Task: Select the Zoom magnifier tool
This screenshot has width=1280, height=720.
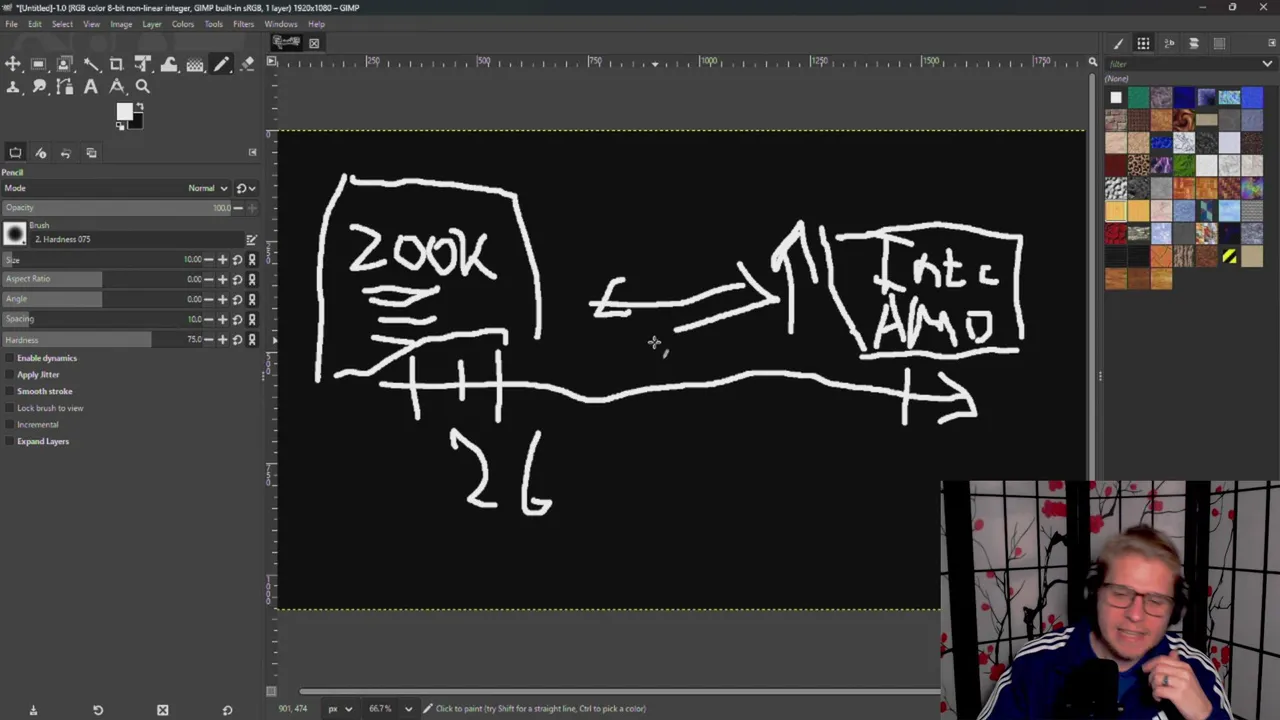Action: tap(143, 87)
